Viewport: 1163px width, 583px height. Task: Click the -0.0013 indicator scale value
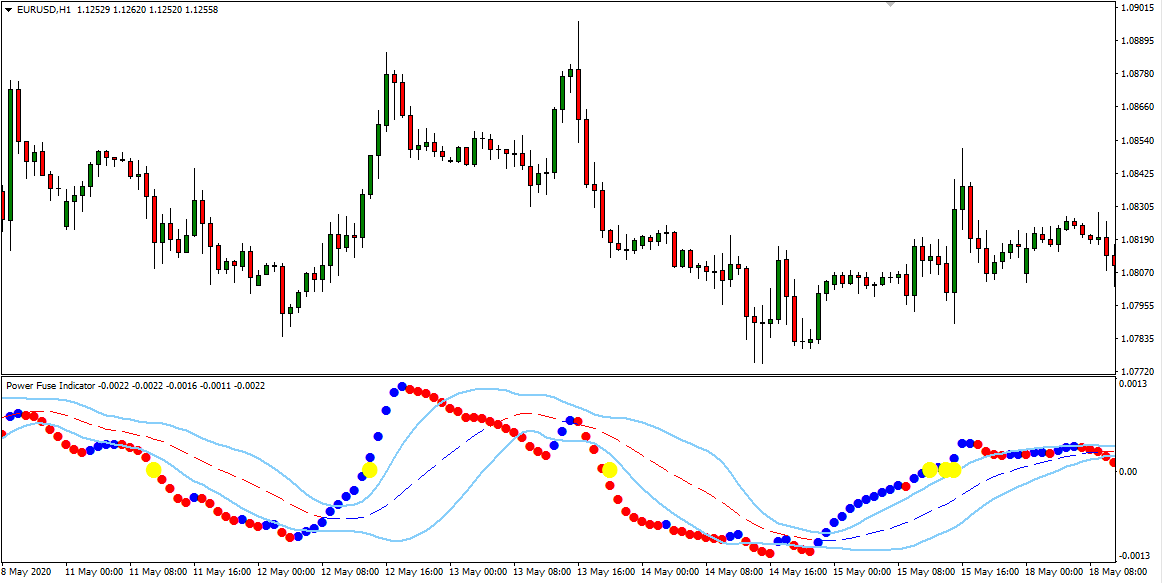pyautogui.click(x=1135, y=556)
